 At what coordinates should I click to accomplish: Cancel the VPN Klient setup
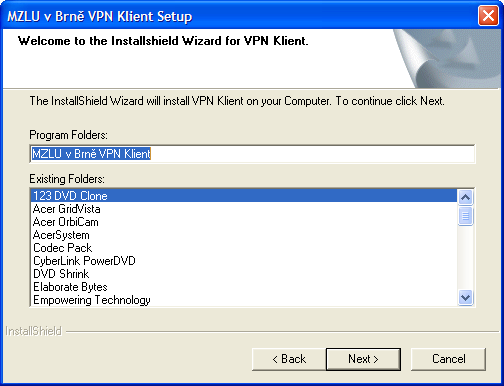pos(448,359)
